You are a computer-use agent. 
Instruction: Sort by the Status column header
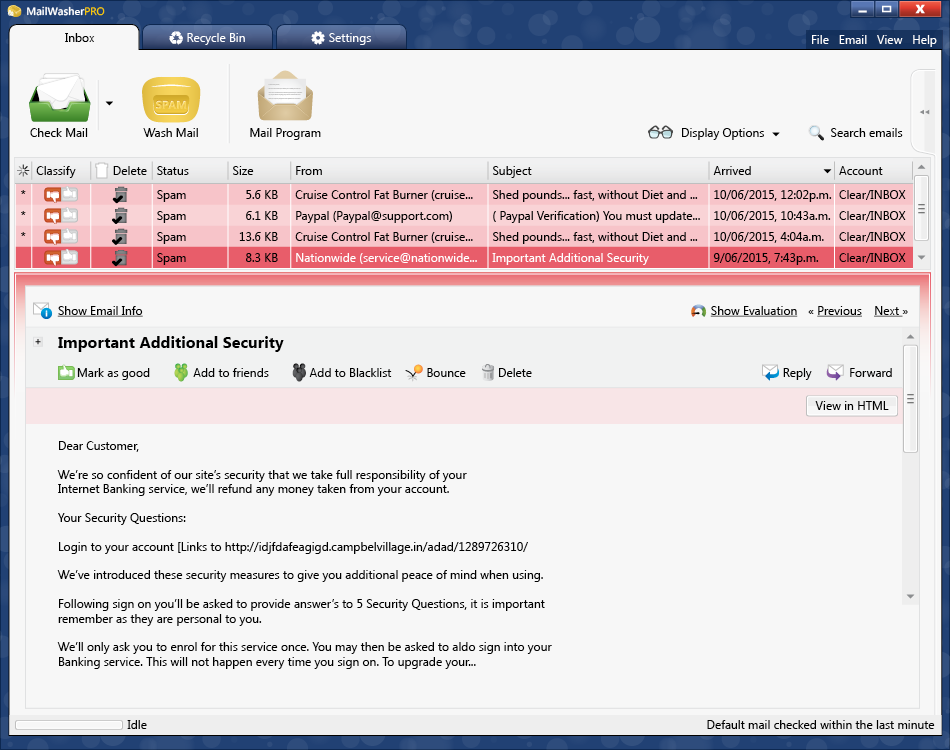190,171
